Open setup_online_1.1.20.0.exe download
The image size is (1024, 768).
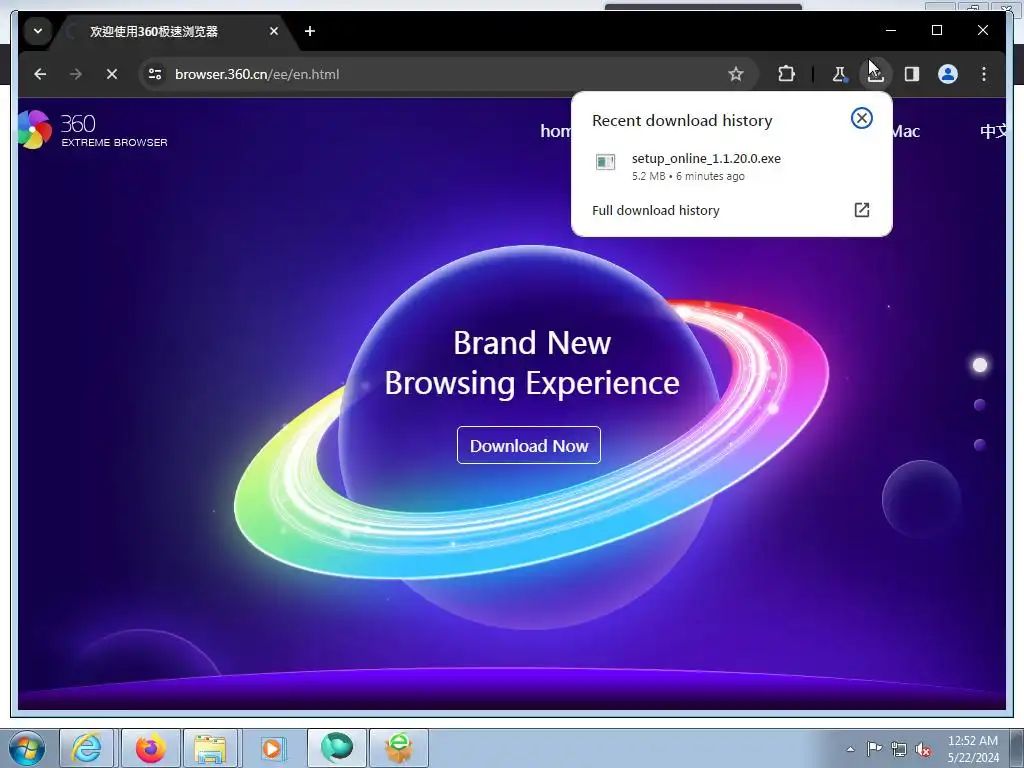click(731, 167)
